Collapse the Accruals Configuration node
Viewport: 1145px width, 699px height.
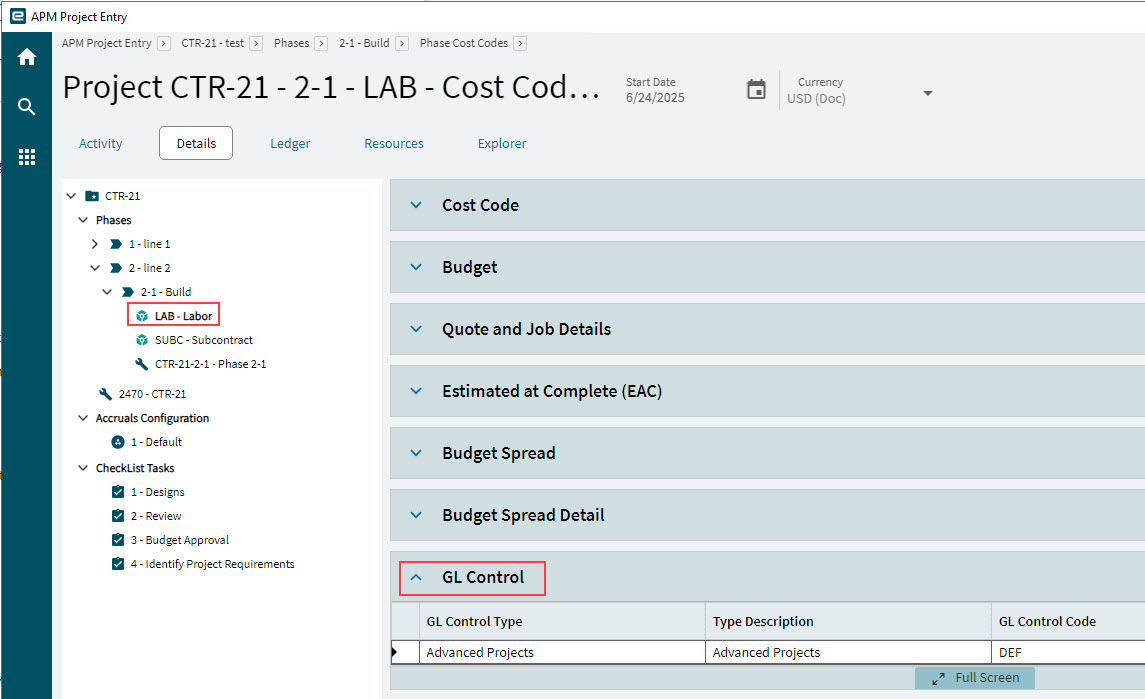(83, 418)
